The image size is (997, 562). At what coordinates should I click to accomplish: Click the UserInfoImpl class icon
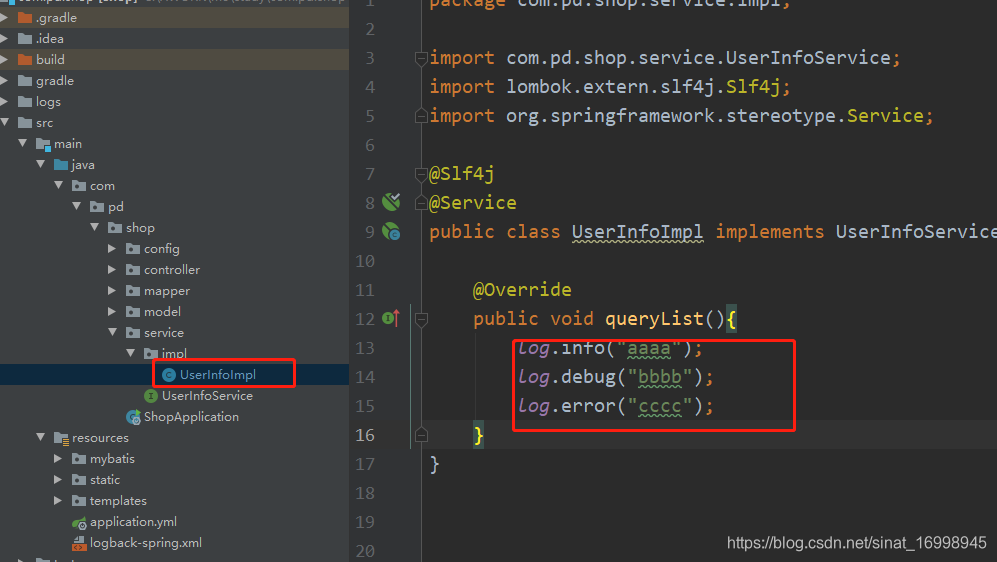point(168,375)
